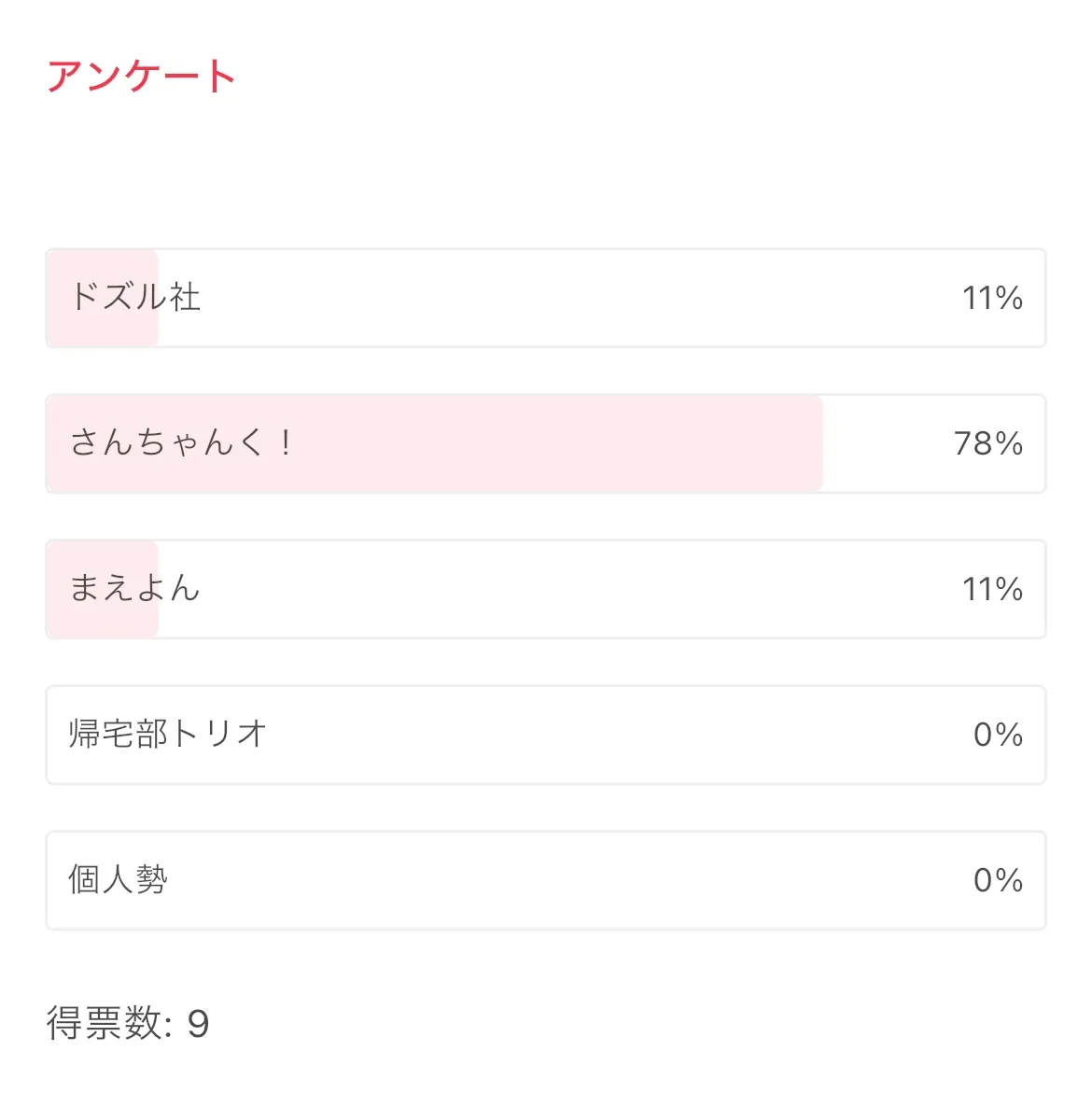Click the empty area in 帰宅部トリオ row
The height and width of the screenshot is (1093, 1092).
pyautogui.click(x=607, y=736)
